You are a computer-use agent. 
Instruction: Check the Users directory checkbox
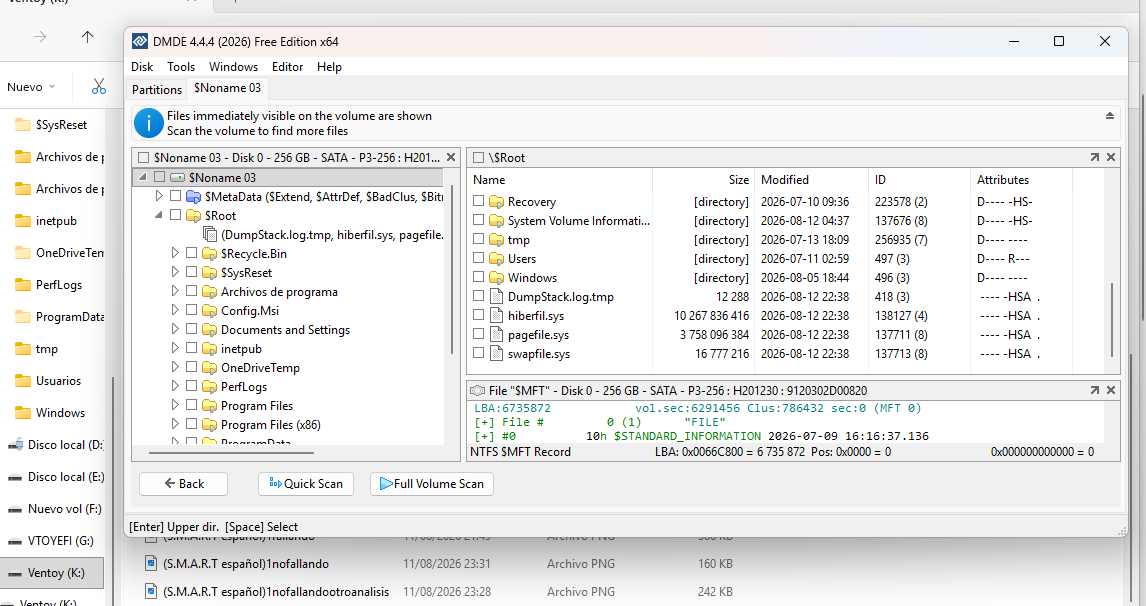[x=478, y=258]
